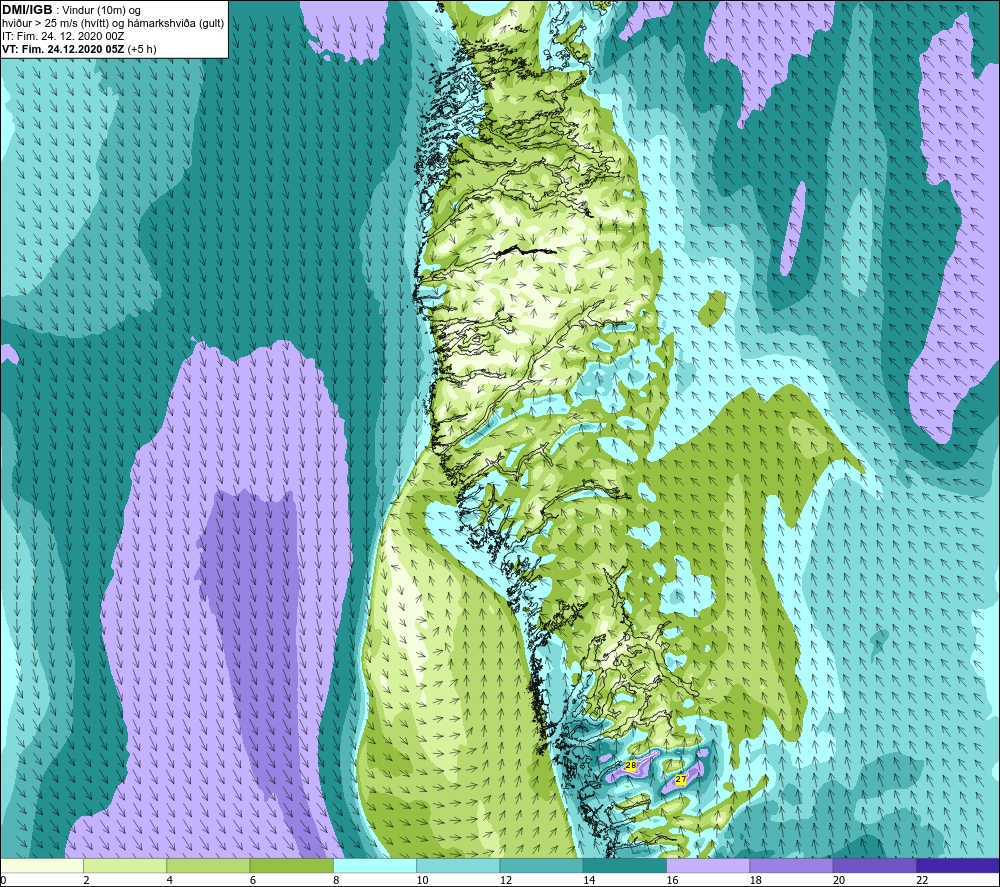Image resolution: width=1000 pixels, height=887 pixels.
Task: Click the scale label '6'
Action: click(253, 880)
